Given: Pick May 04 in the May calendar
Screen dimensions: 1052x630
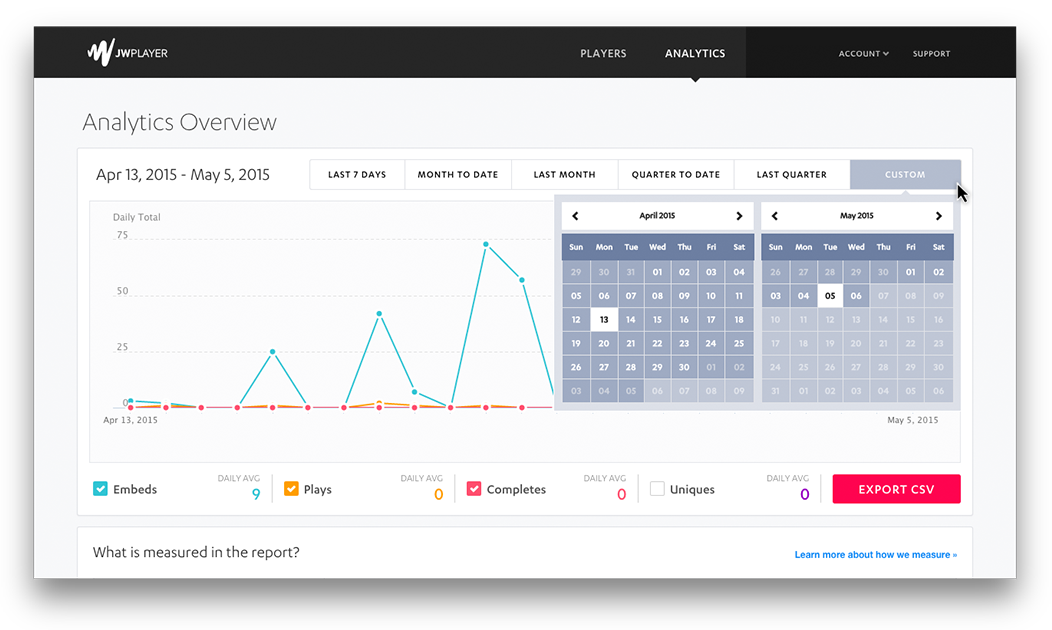Looking at the screenshot, I should point(803,296).
